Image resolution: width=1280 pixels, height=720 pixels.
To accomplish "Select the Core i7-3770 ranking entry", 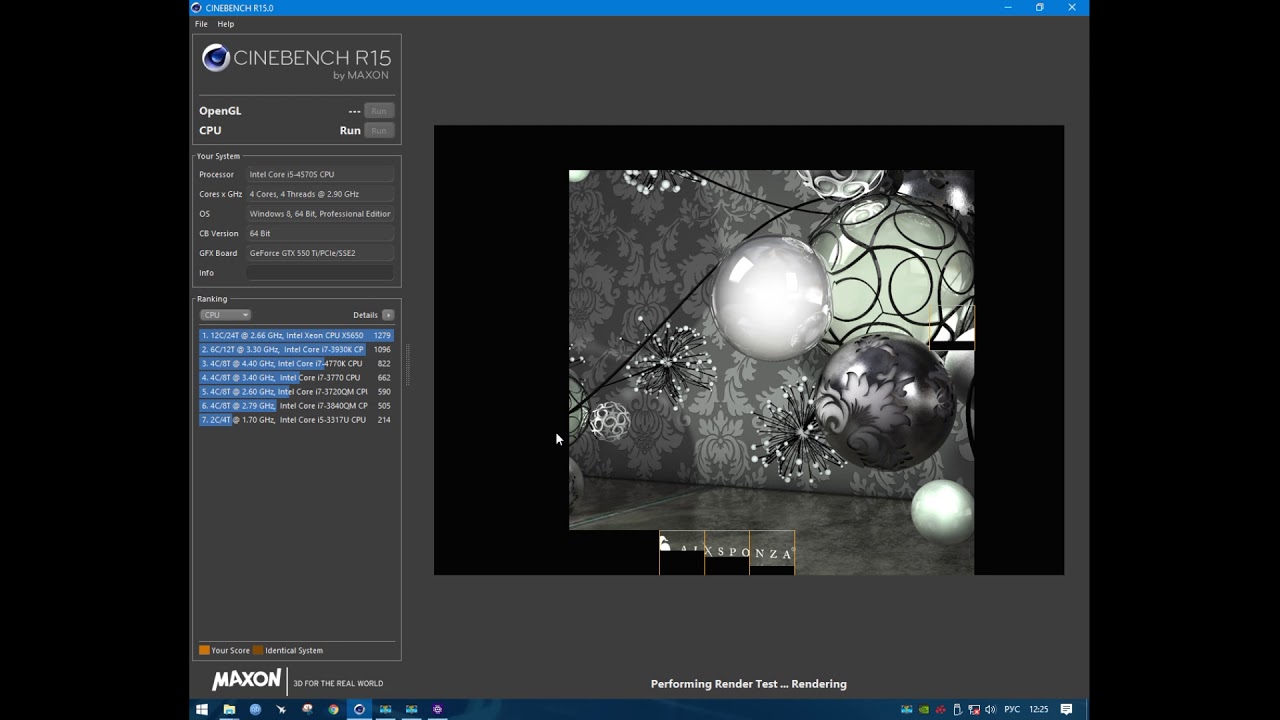I will click(296, 378).
